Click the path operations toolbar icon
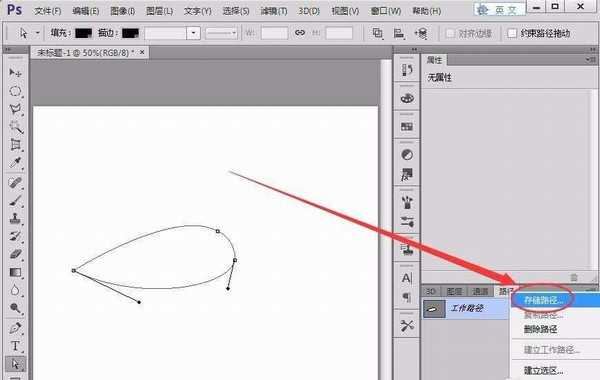This screenshot has height=380, width=600. [378, 33]
